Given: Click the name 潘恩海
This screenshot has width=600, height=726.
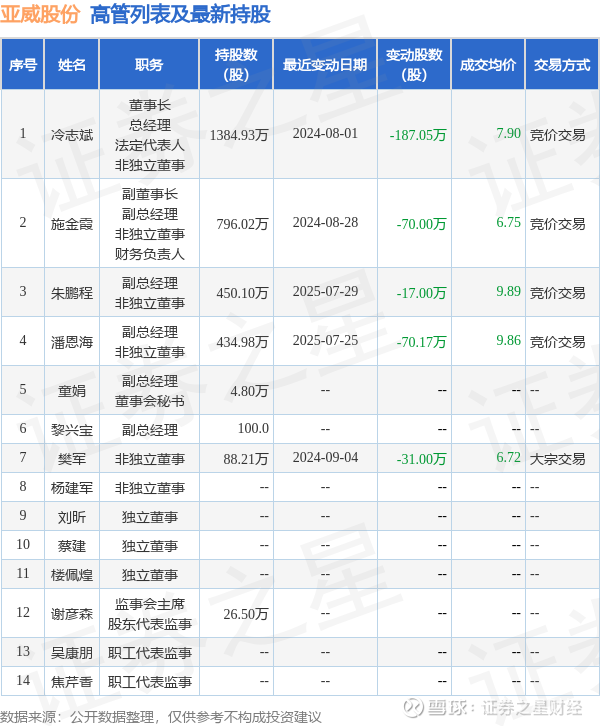Looking at the screenshot, I should (x=72, y=342).
